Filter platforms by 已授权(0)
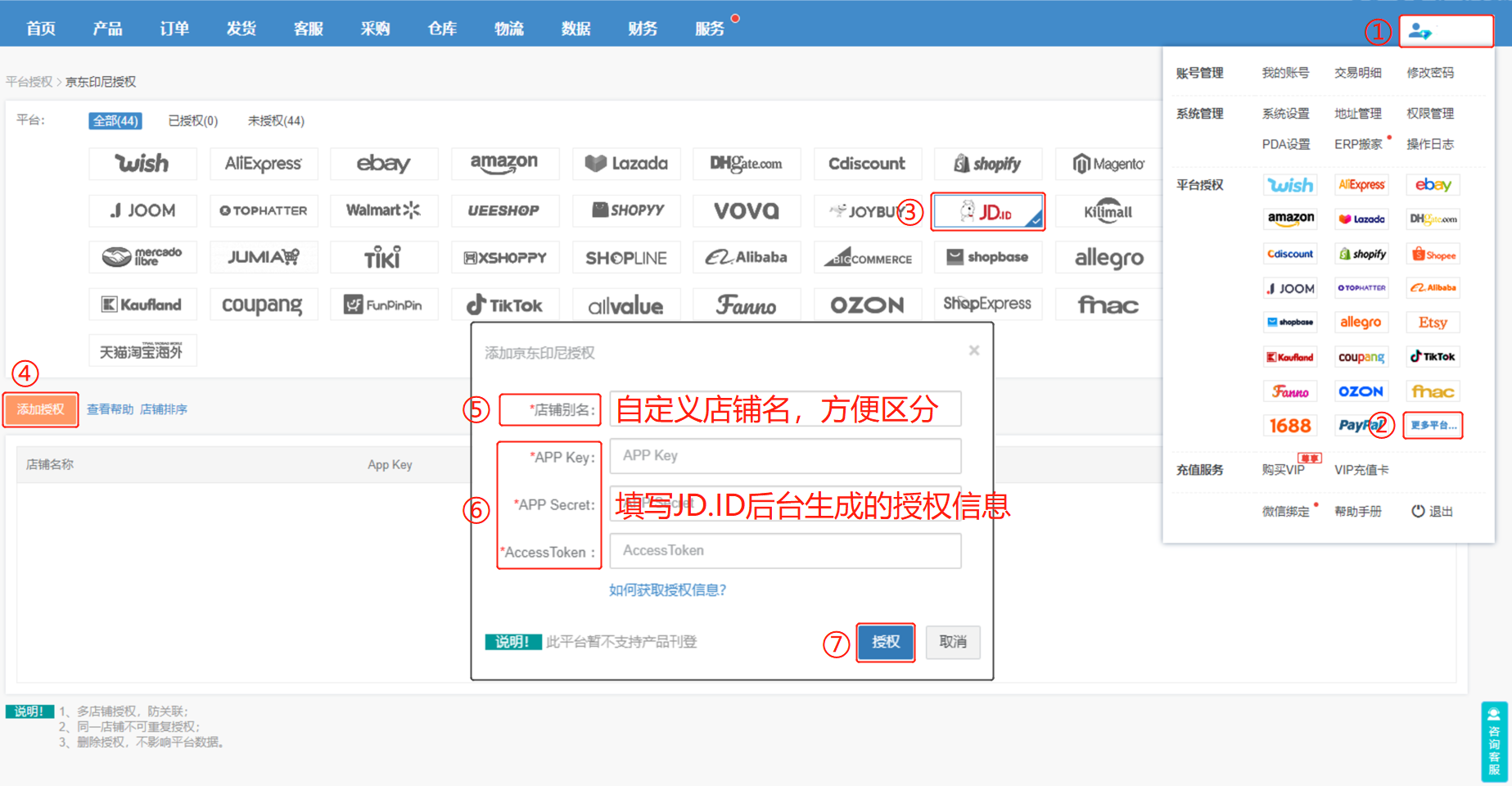The width and height of the screenshot is (1512, 786). click(193, 121)
